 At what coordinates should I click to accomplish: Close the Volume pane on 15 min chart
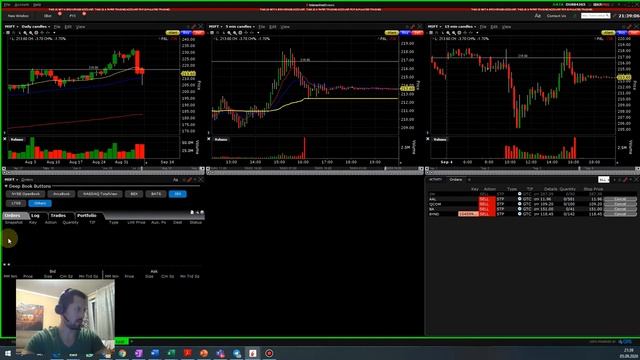[428, 139]
